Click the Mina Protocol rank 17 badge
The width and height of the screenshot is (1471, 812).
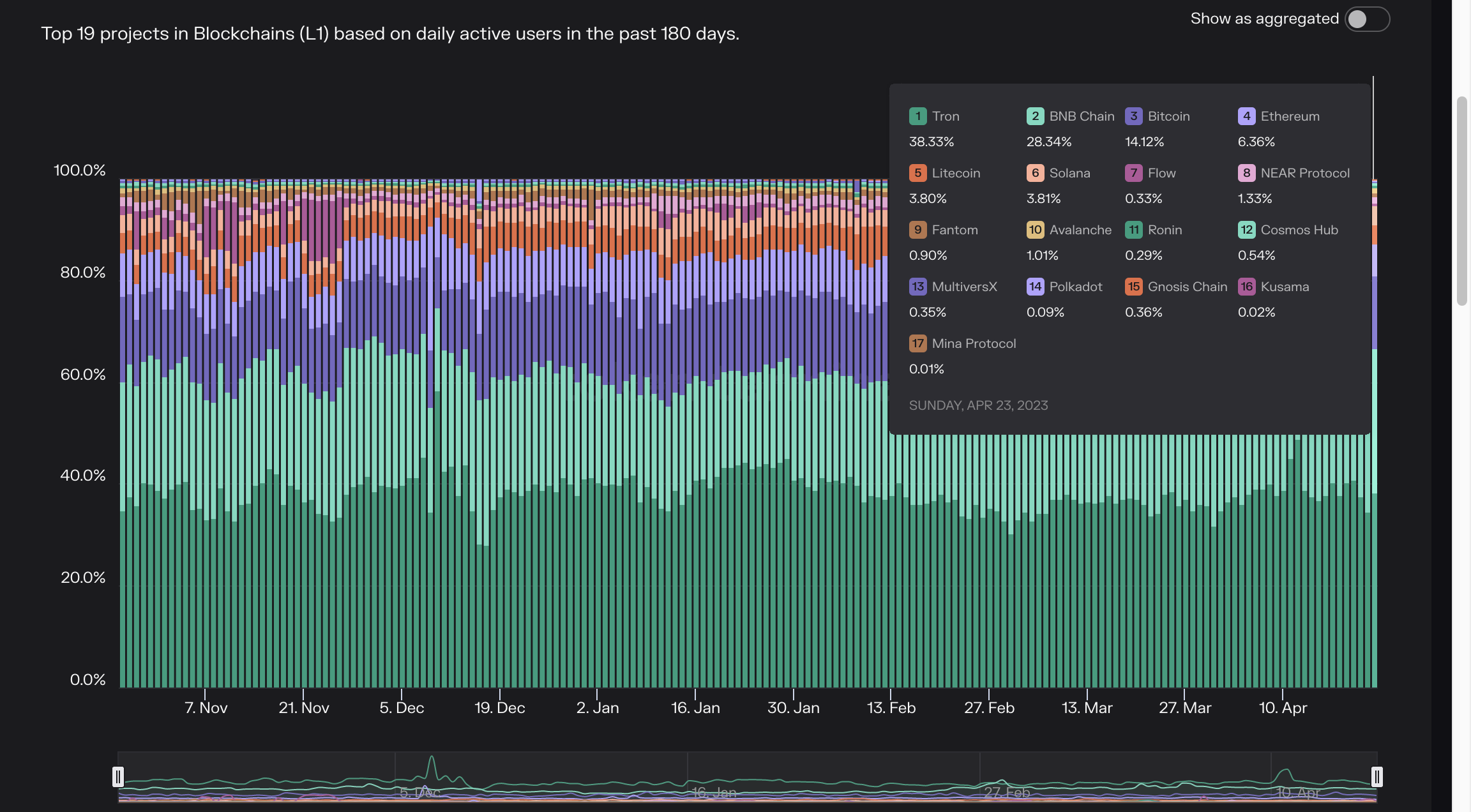point(917,343)
